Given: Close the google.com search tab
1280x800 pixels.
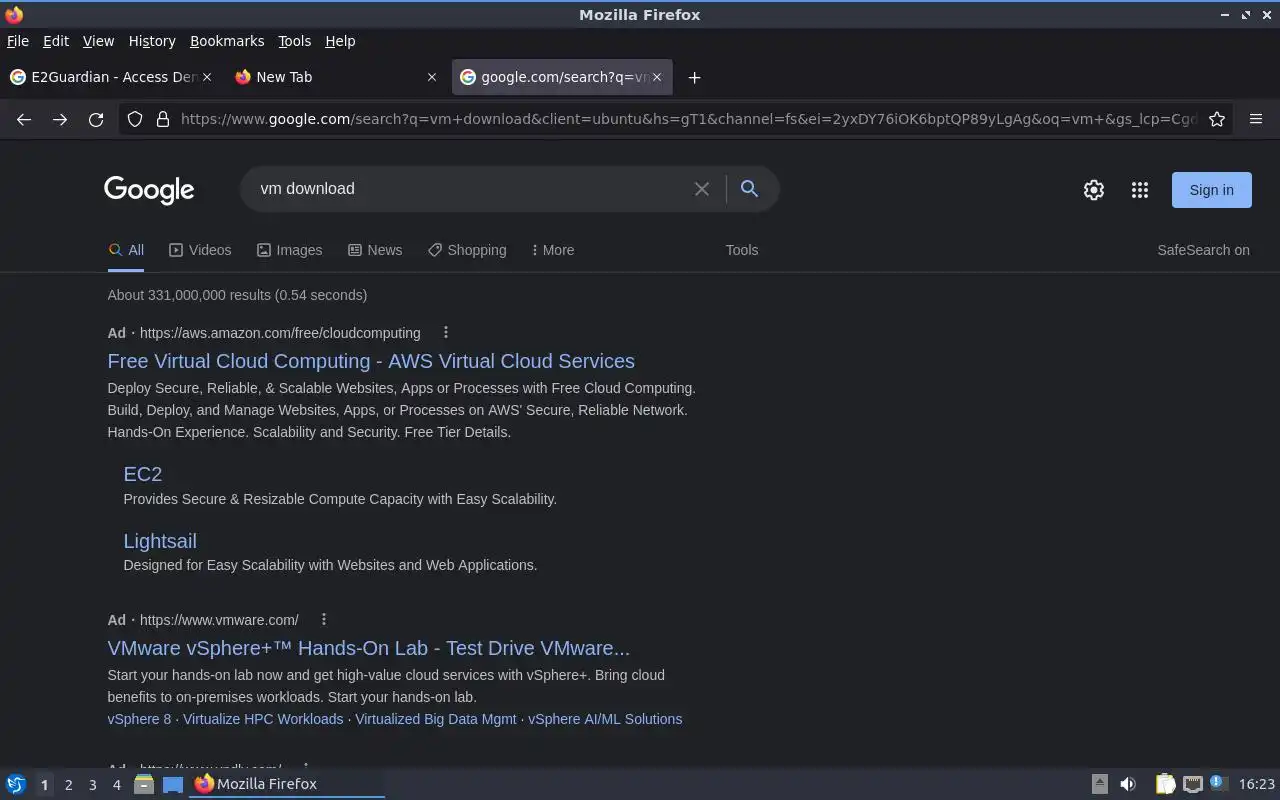Looking at the screenshot, I should [657, 77].
